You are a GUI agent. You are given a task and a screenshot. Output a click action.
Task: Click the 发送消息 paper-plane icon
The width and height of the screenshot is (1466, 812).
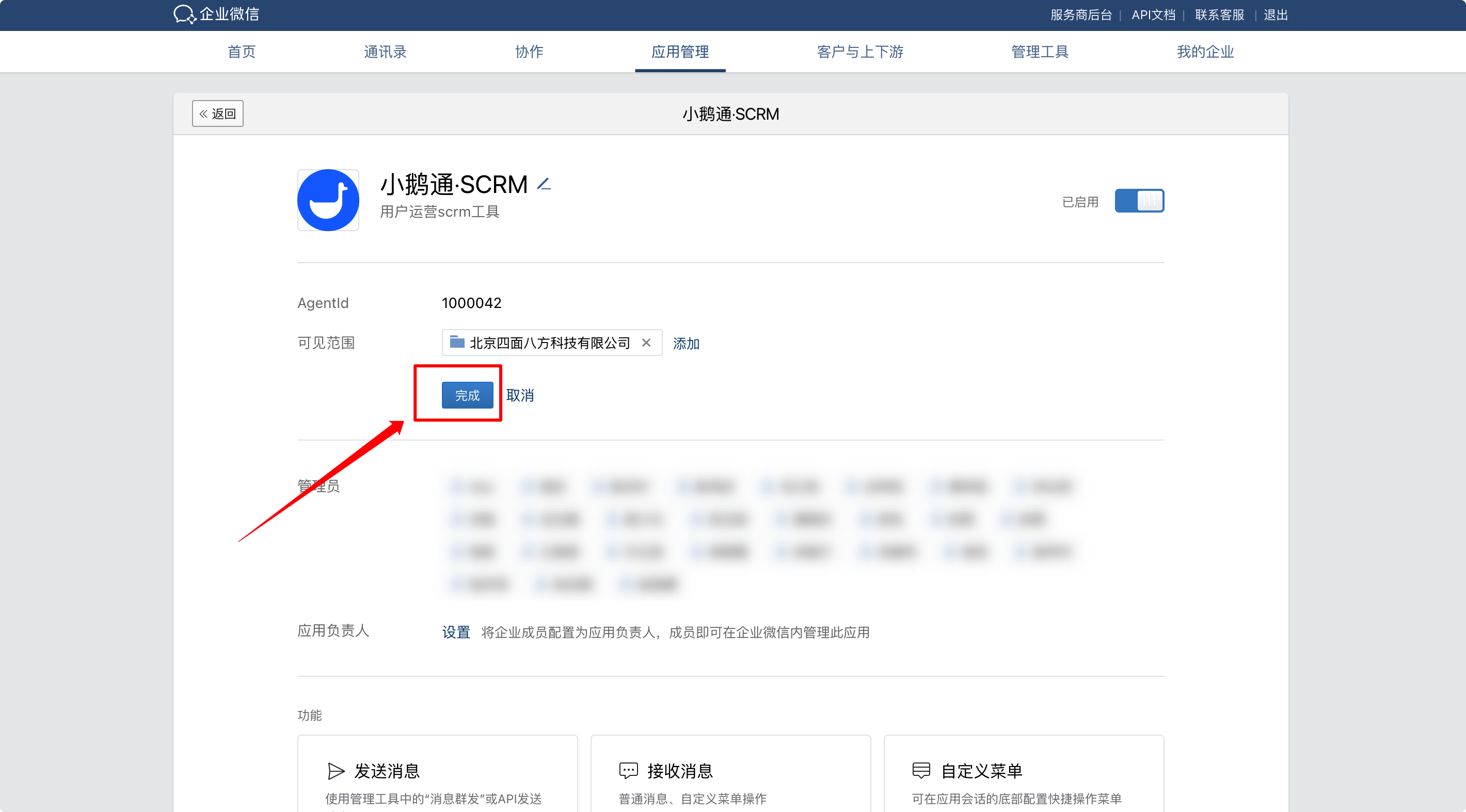(x=337, y=771)
